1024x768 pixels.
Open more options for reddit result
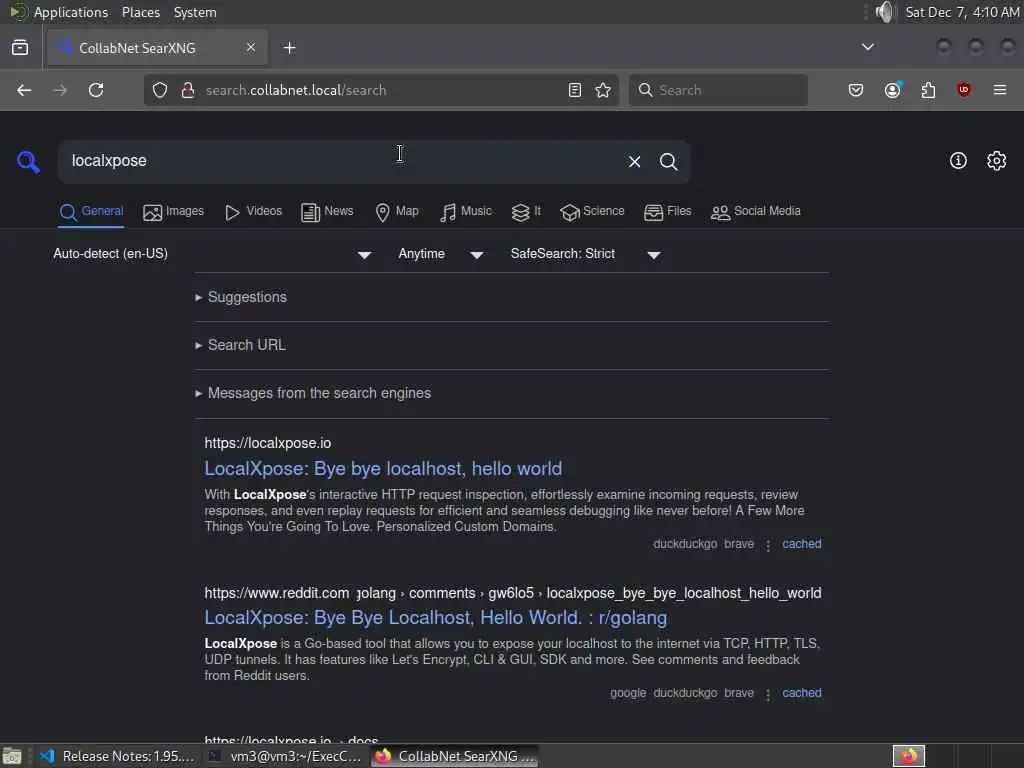click(x=768, y=694)
